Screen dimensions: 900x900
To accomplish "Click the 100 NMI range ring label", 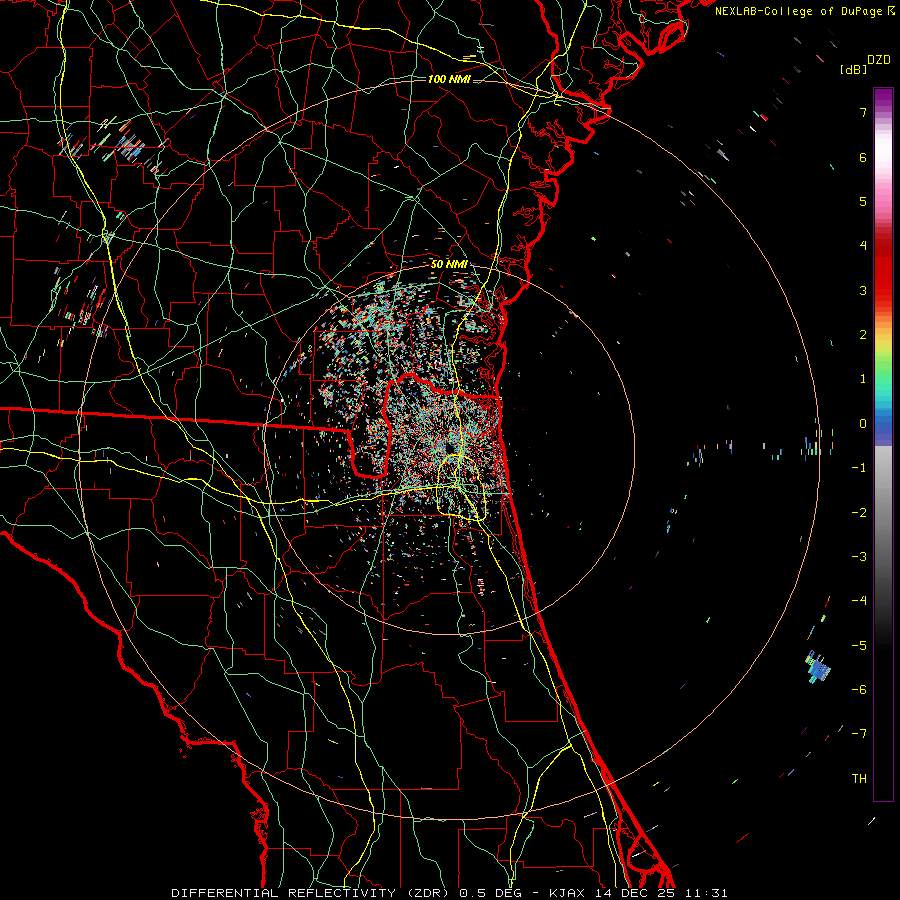I will point(449,79).
